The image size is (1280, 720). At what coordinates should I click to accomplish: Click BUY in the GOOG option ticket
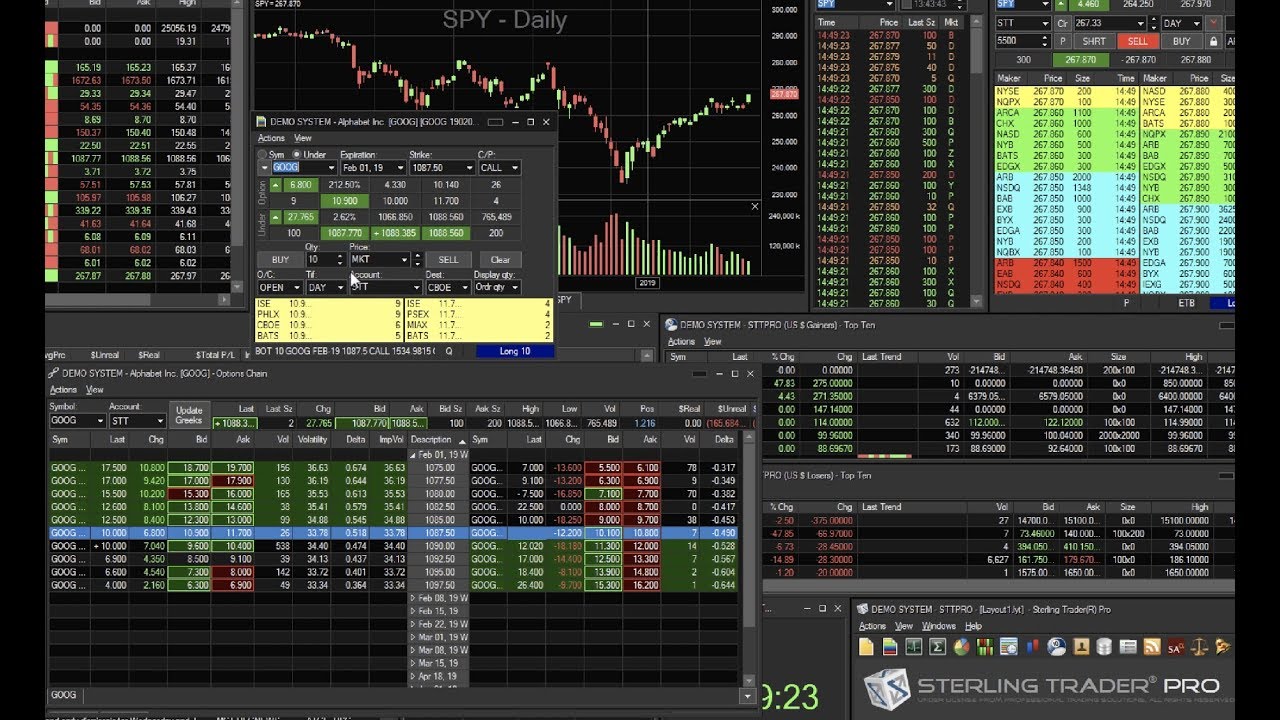pos(281,259)
